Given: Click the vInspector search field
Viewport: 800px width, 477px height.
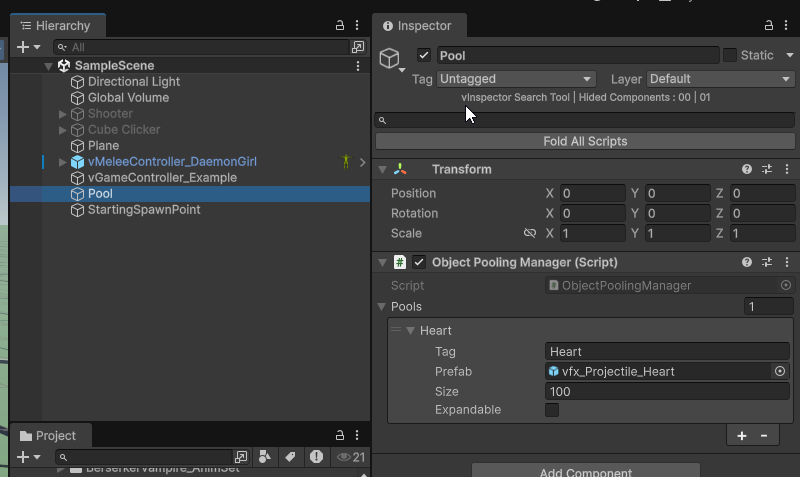Looking at the screenshot, I should coord(585,120).
